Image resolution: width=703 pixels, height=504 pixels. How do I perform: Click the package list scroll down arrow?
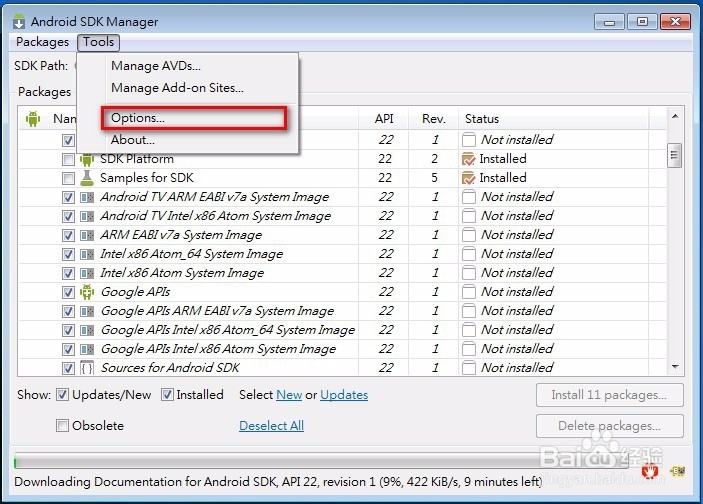[675, 367]
